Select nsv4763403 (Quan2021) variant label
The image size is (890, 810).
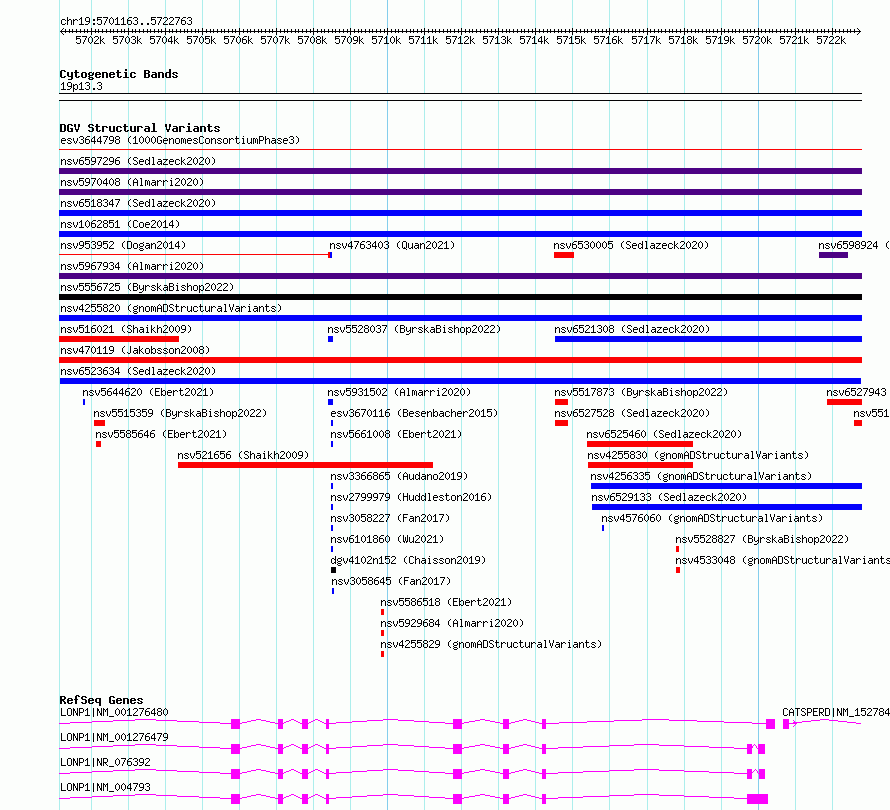392,245
